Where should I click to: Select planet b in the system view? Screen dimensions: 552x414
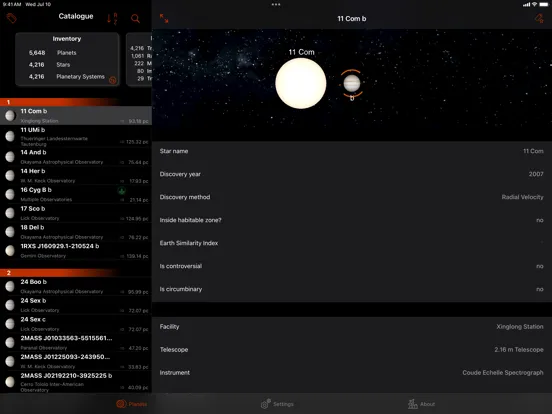tap(352, 84)
